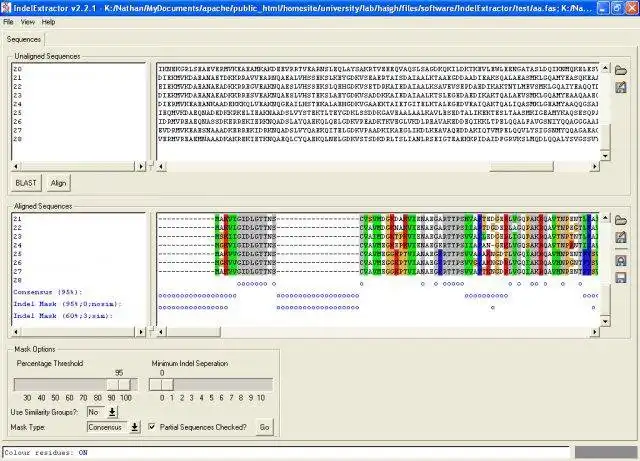Click 'Indel Mask (60%;3;sim):' row label
Image resolution: width=640 pixels, height=461 pixels.
tap(63, 316)
